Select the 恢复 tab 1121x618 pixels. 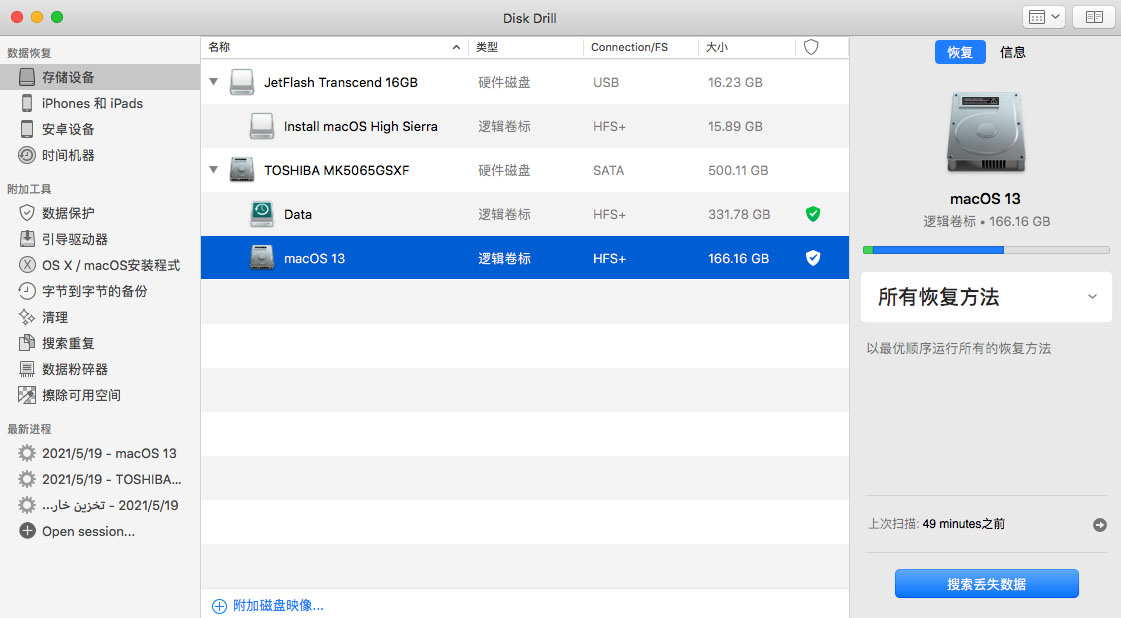pos(959,52)
